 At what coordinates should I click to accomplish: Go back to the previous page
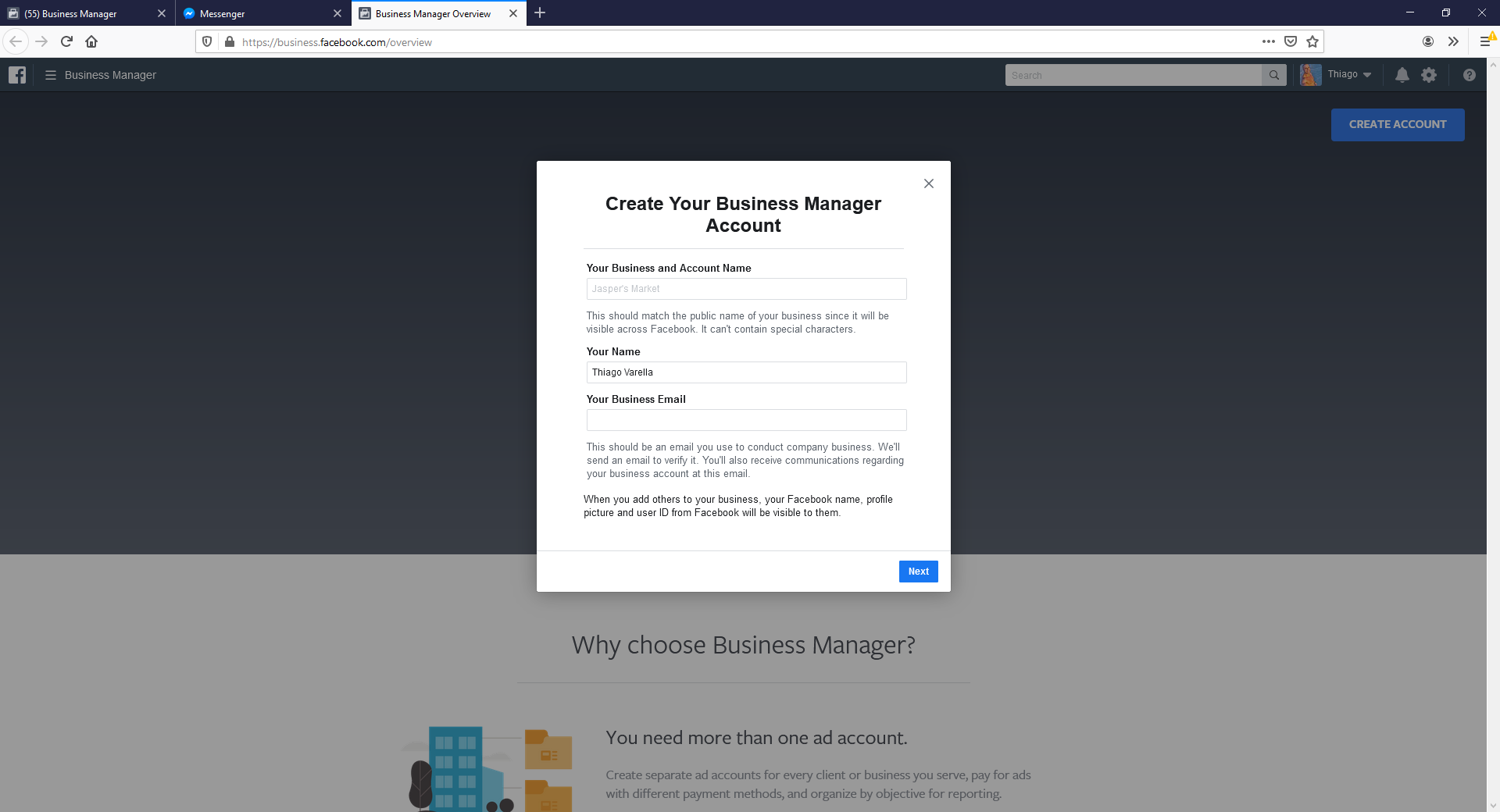16,41
